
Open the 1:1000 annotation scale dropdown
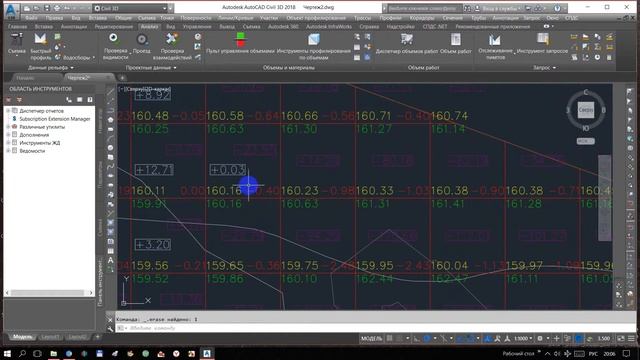[x=523, y=338]
